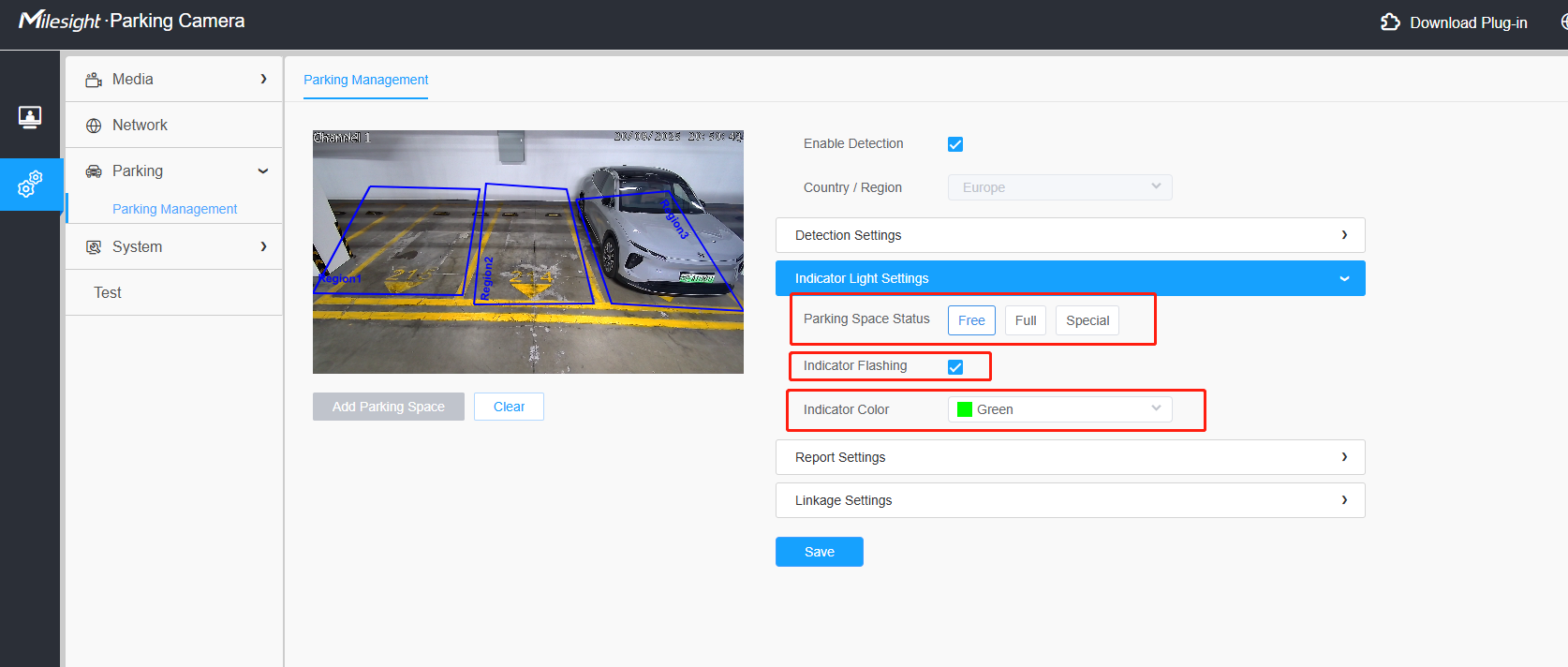The height and width of the screenshot is (667, 1568).
Task: Uncheck the Indicator Flashing checkbox
Action: point(955,367)
